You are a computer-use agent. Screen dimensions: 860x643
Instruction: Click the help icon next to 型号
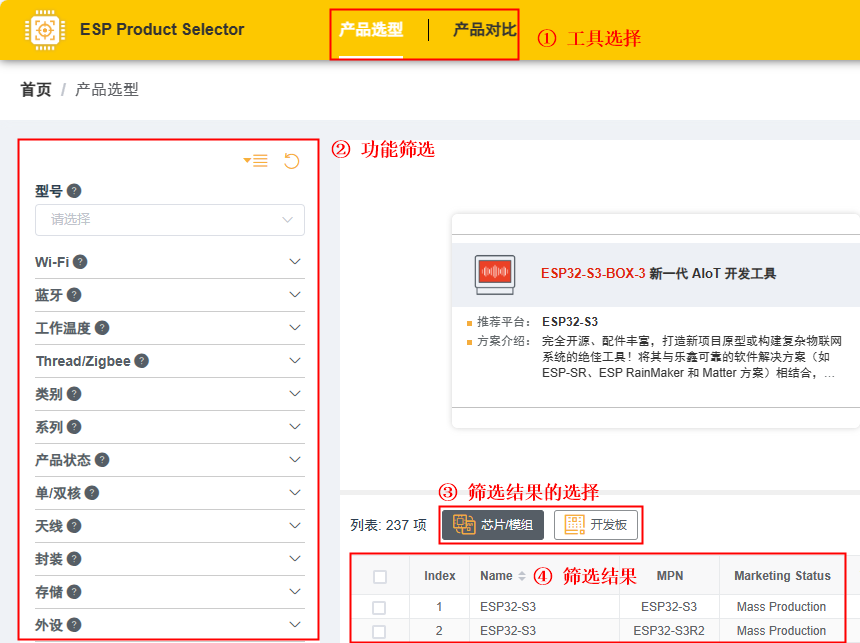(x=74, y=191)
